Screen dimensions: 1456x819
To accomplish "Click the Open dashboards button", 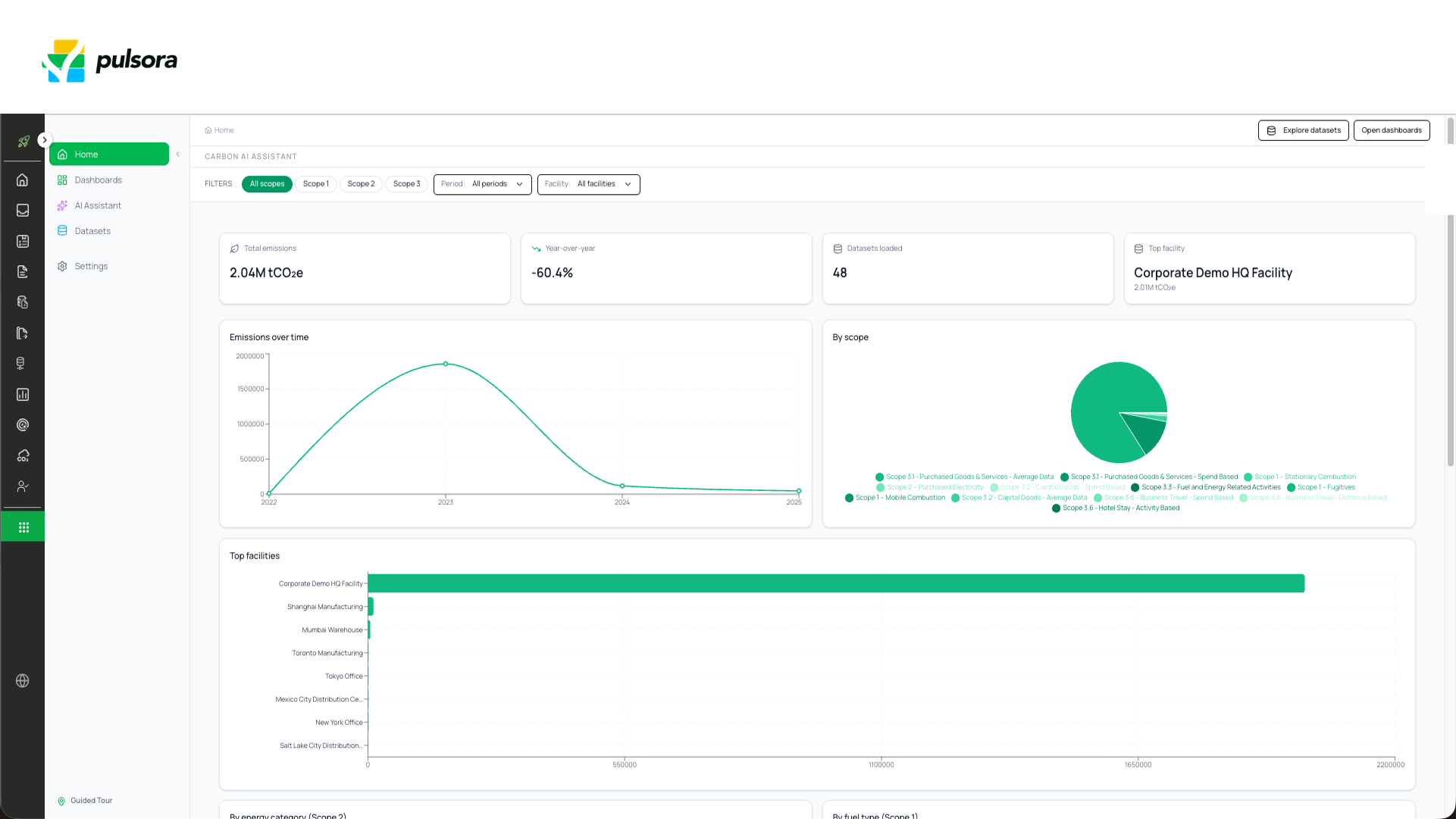I will point(1392,130).
